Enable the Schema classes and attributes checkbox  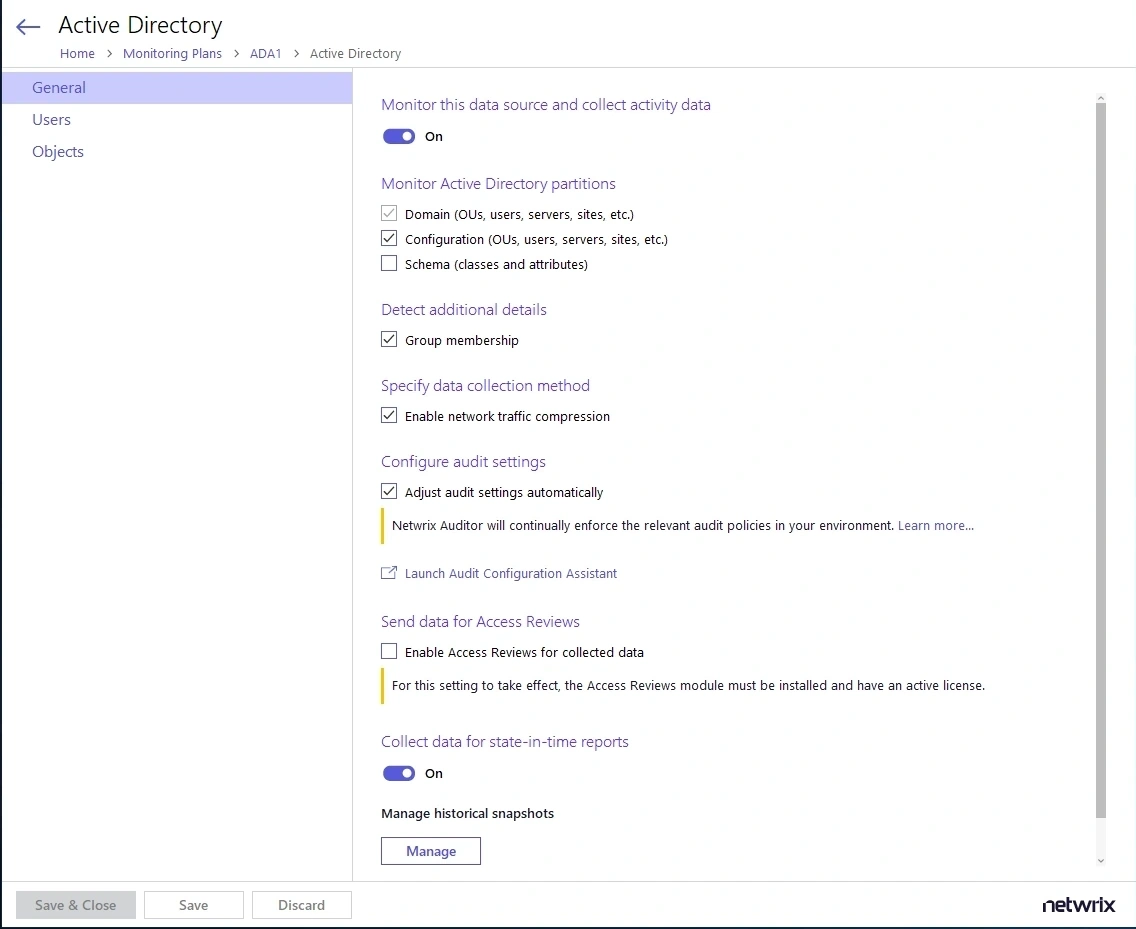point(389,264)
